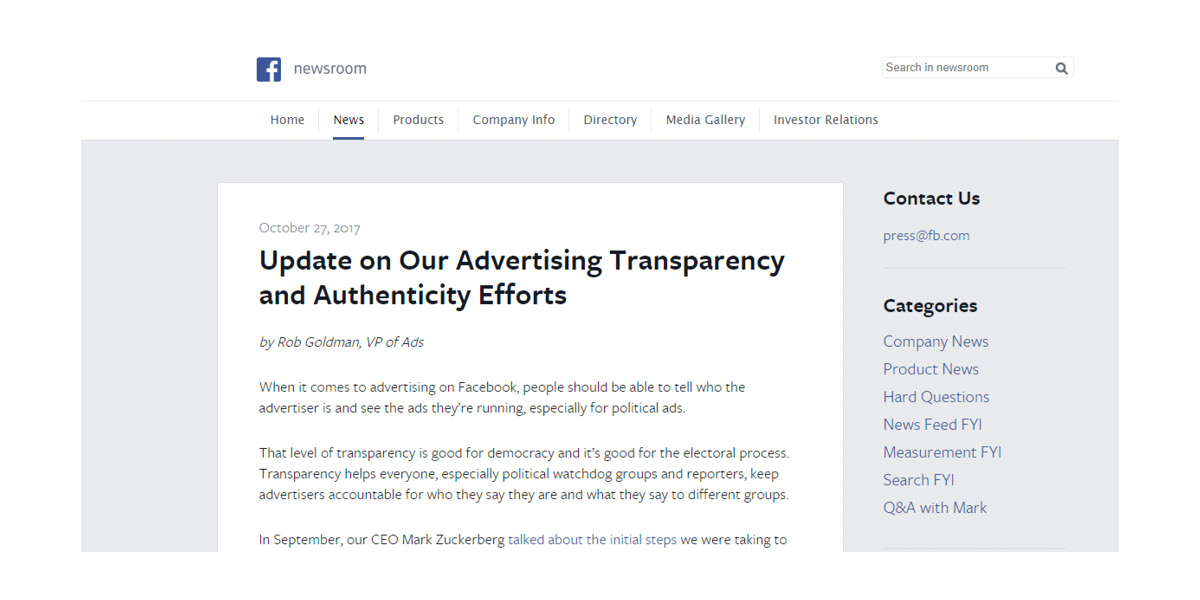Follow the "talked about the initial steps" link
Image resolution: width=1200 pixels, height=600 pixels.
[x=592, y=540]
